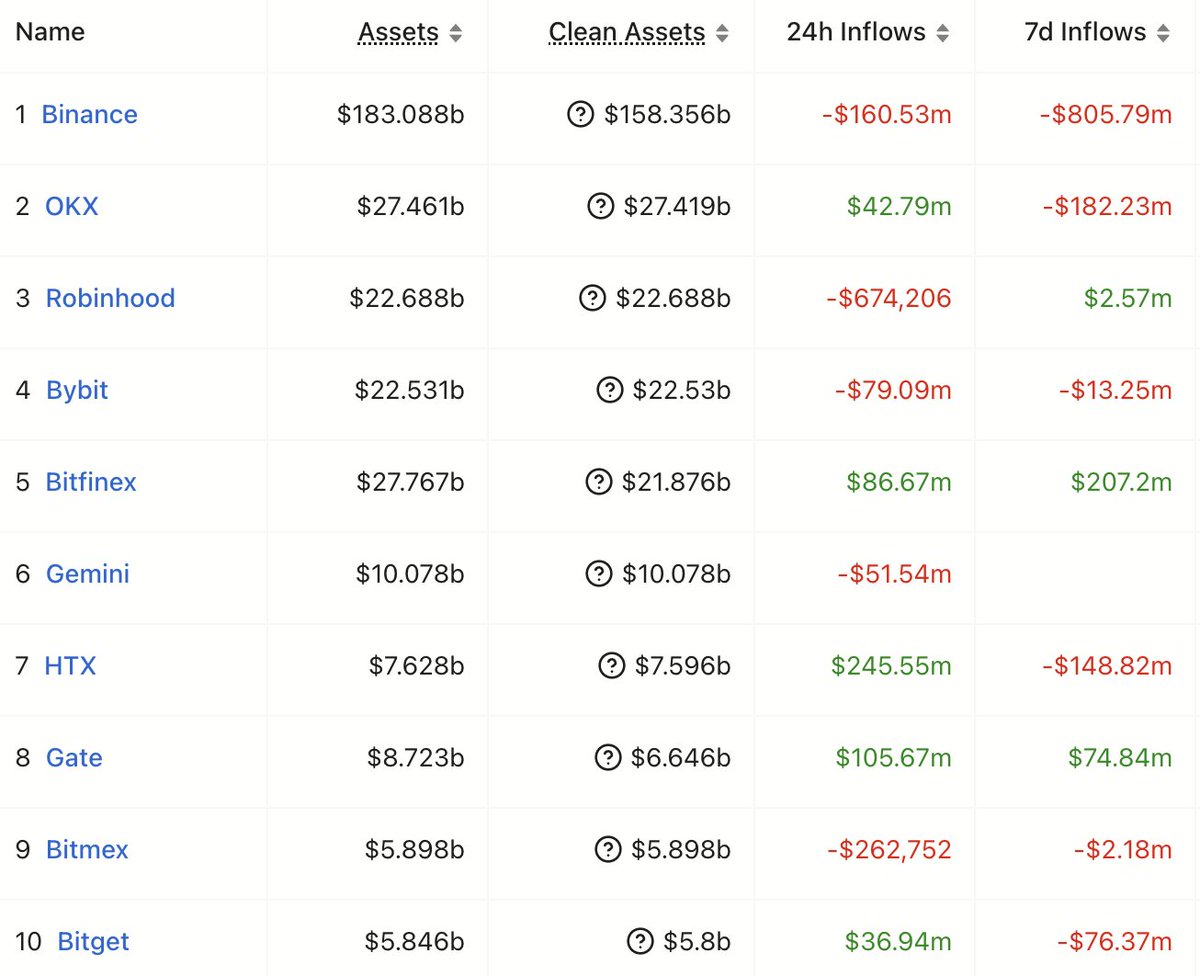Select HTX assets value $7.628b

(x=416, y=666)
